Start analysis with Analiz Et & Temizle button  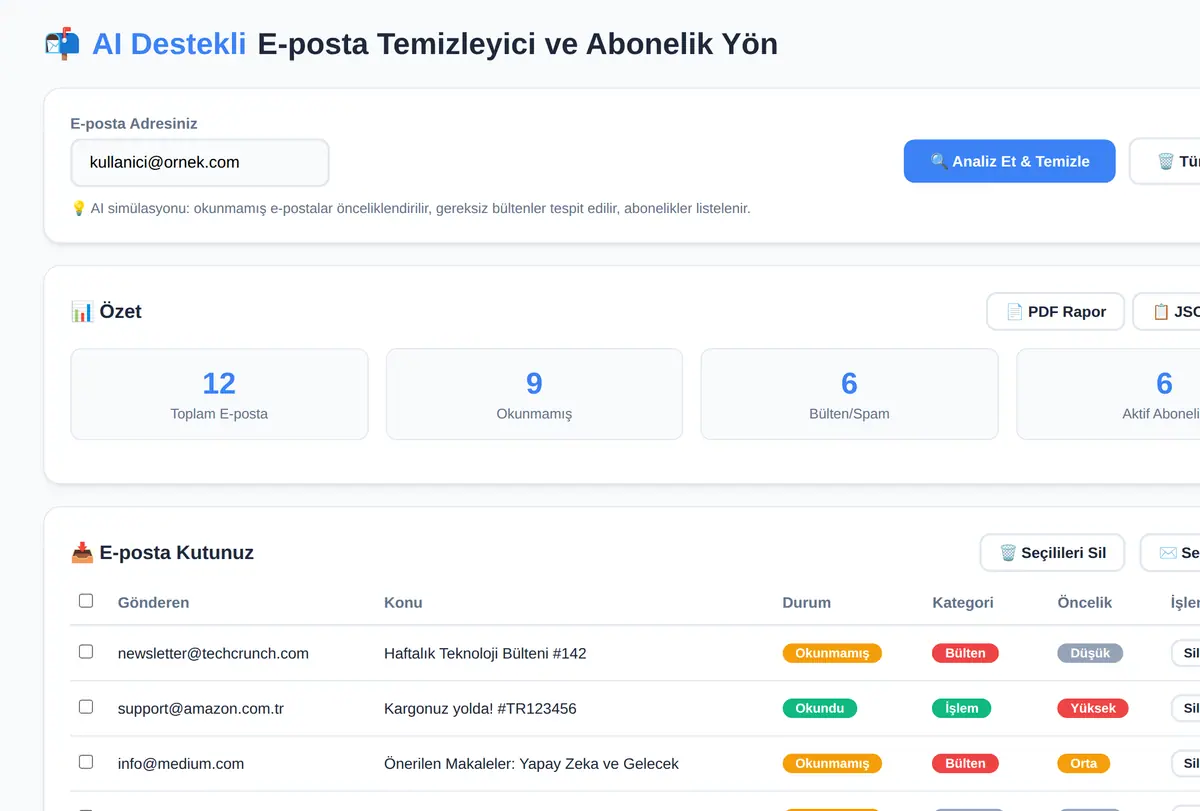coord(1009,161)
